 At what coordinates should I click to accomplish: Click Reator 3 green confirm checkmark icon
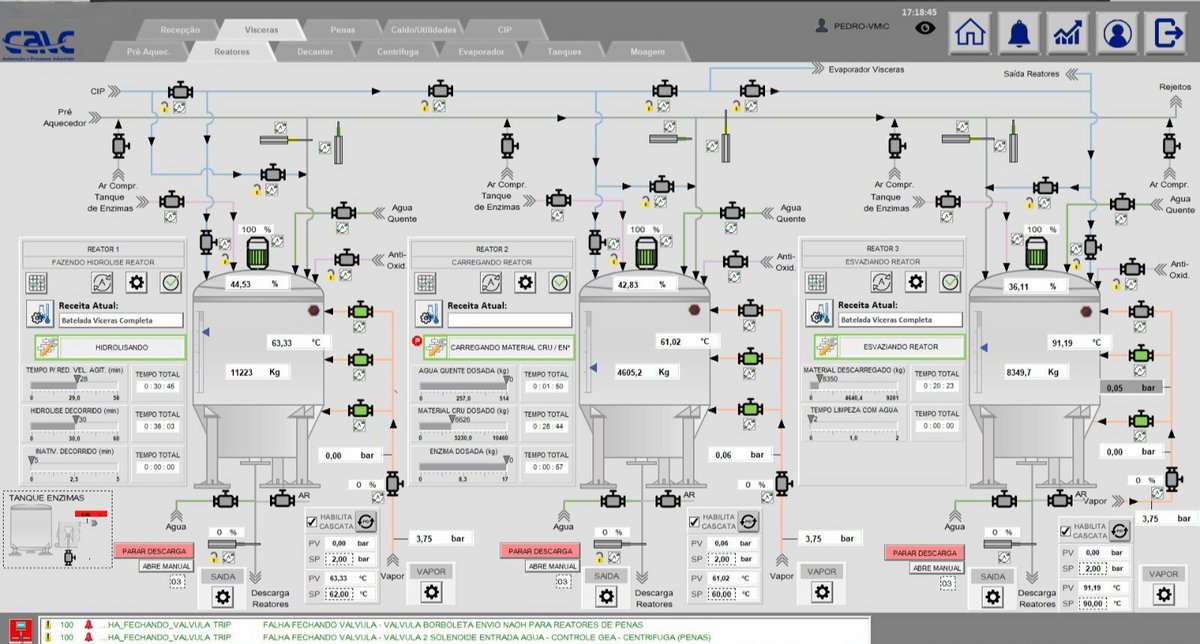(x=947, y=282)
